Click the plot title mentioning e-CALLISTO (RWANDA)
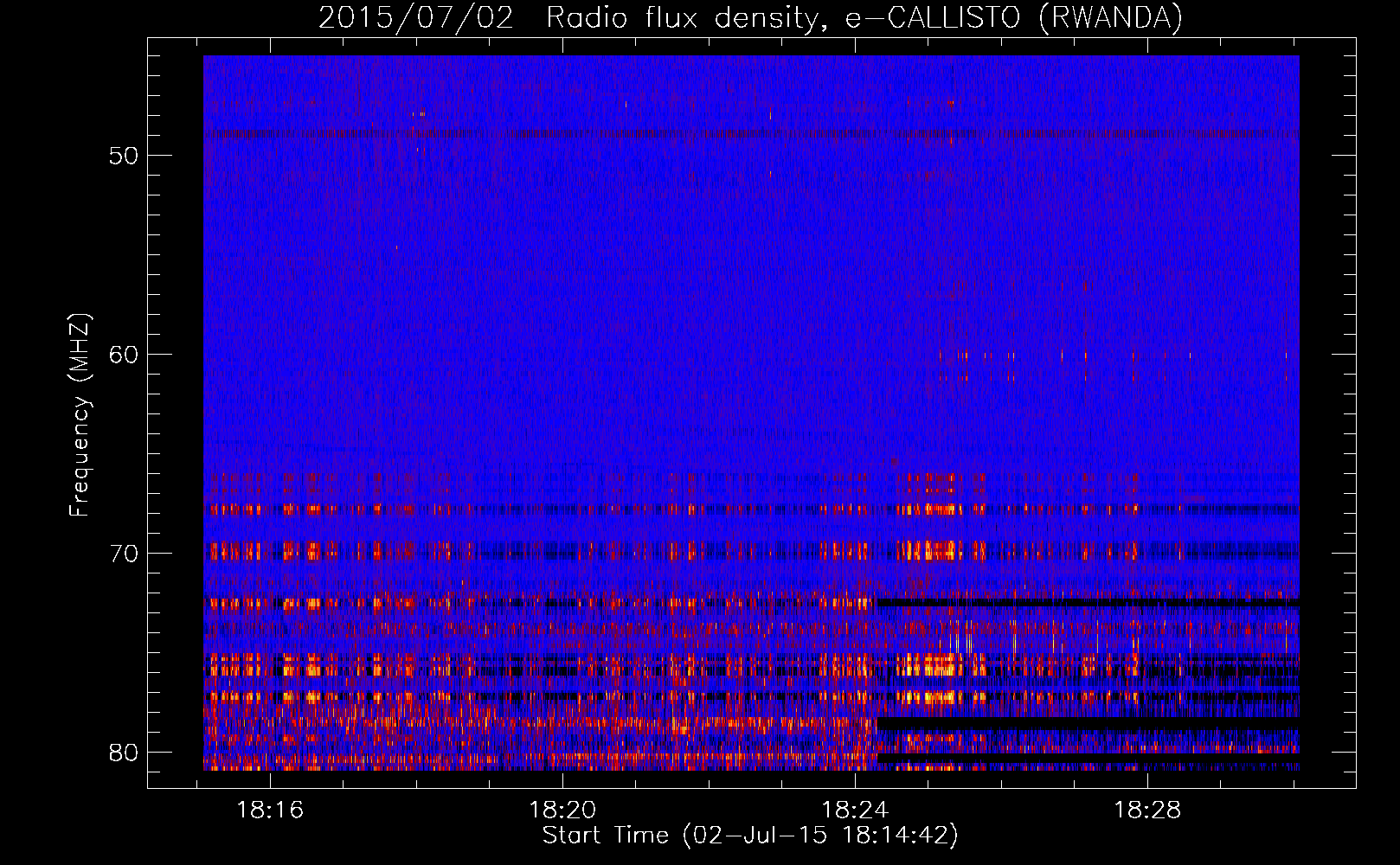The width and height of the screenshot is (1400, 865). 750,18
